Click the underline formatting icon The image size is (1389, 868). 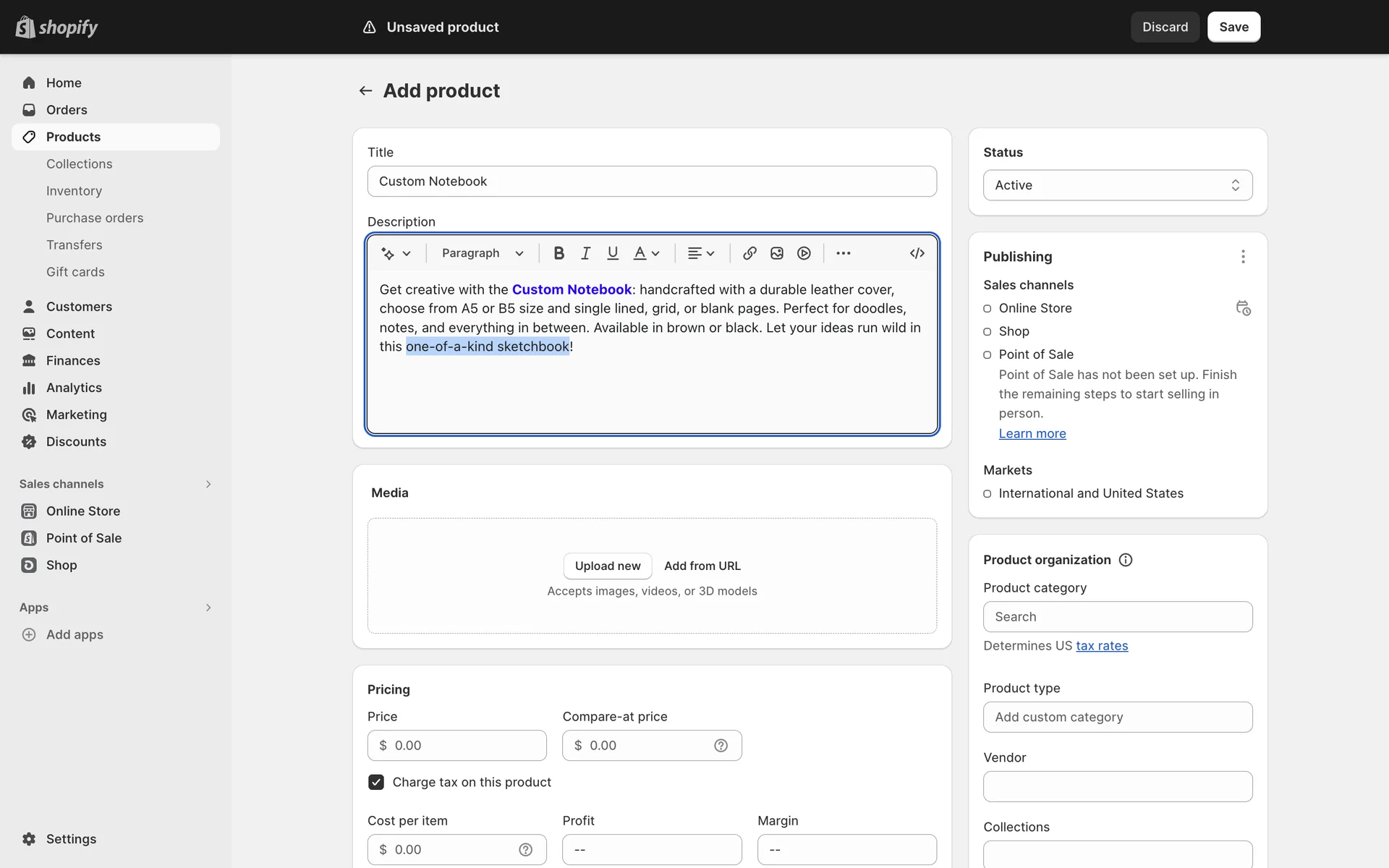point(613,253)
